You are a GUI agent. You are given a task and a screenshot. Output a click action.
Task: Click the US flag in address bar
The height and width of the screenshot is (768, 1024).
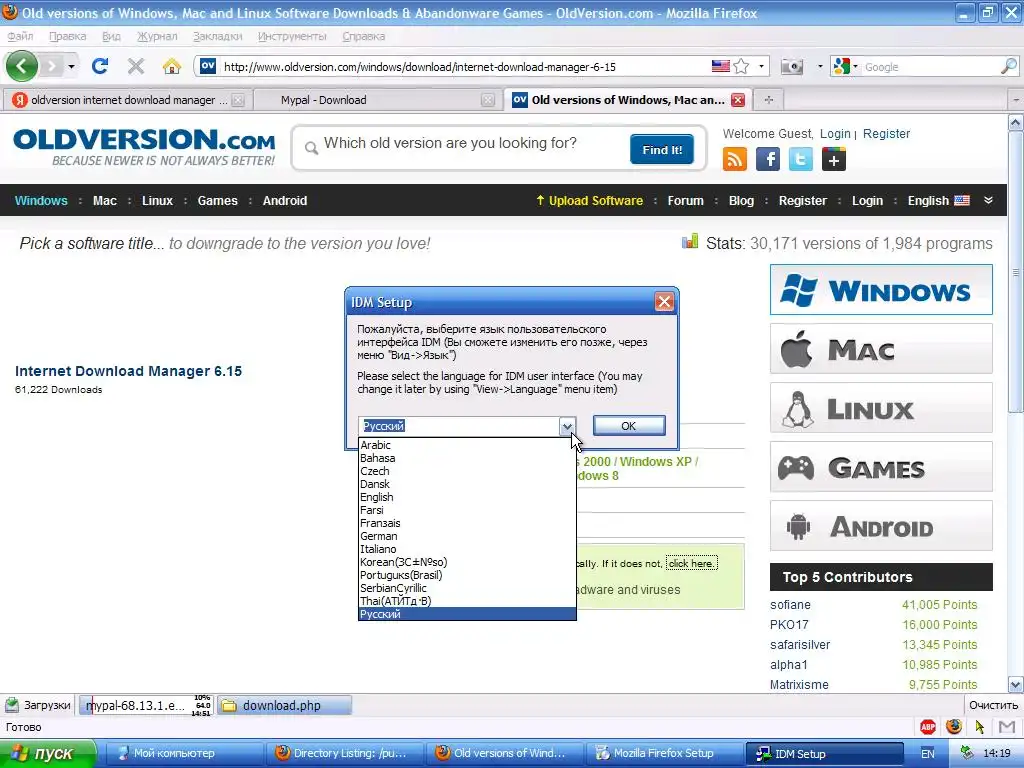click(720, 66)
